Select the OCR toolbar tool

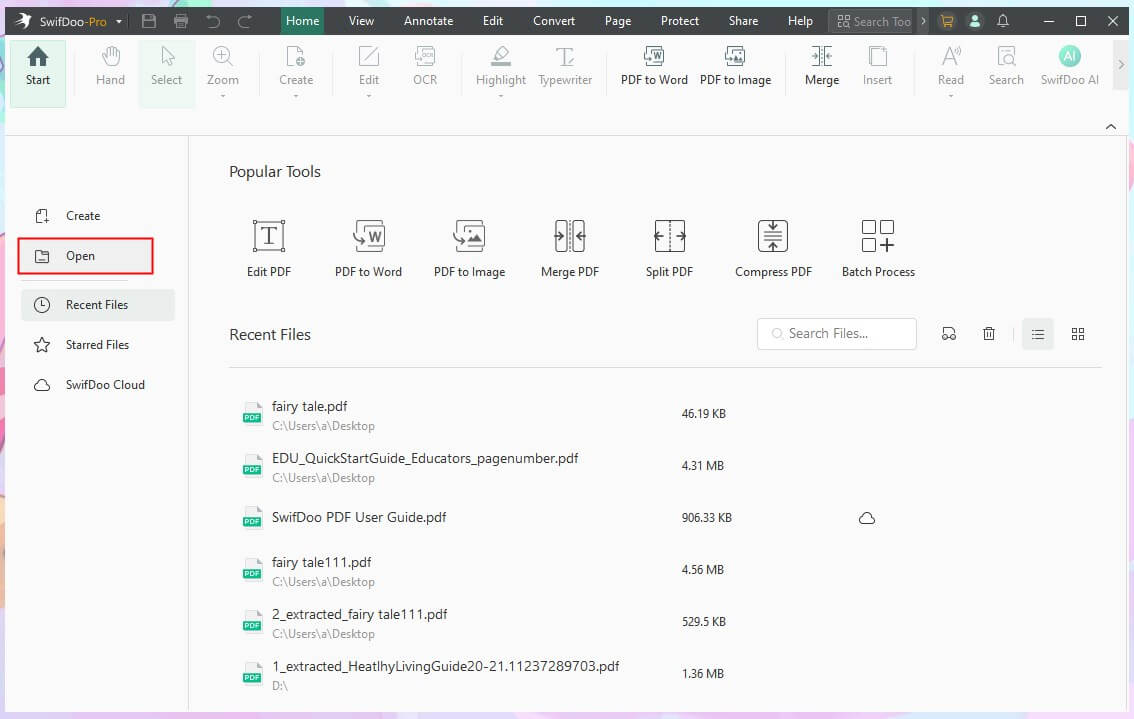pyautogui.click(x=425, y=66)
